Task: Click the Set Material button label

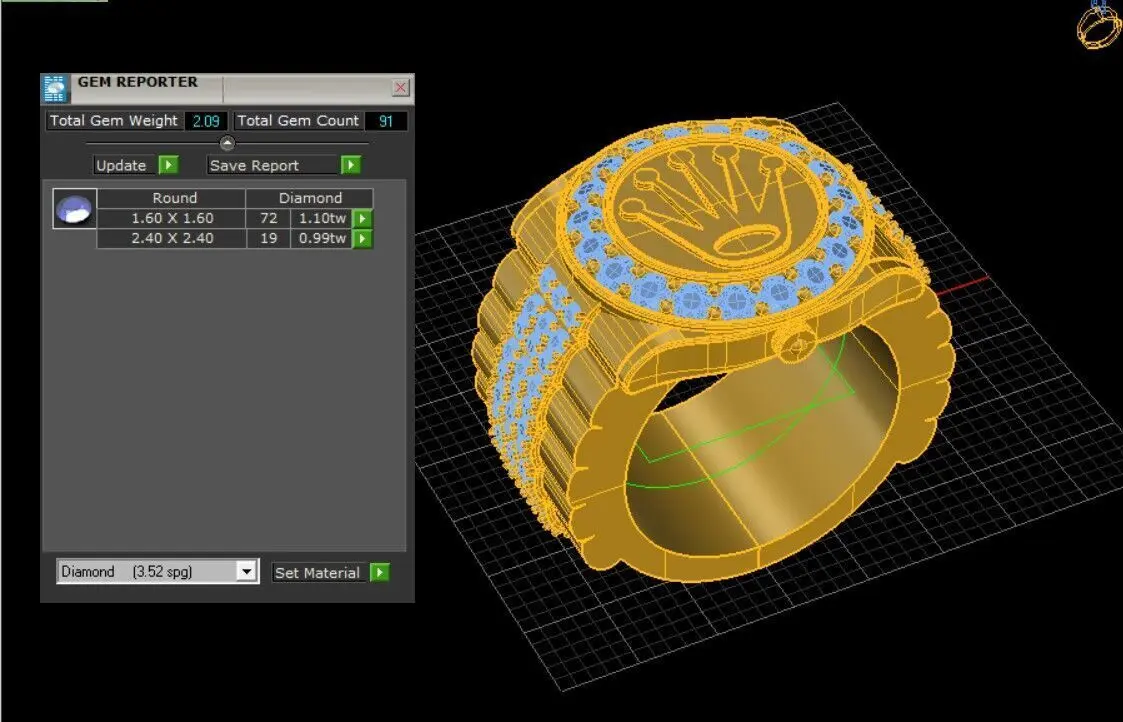Action: [x=317, y=573]
